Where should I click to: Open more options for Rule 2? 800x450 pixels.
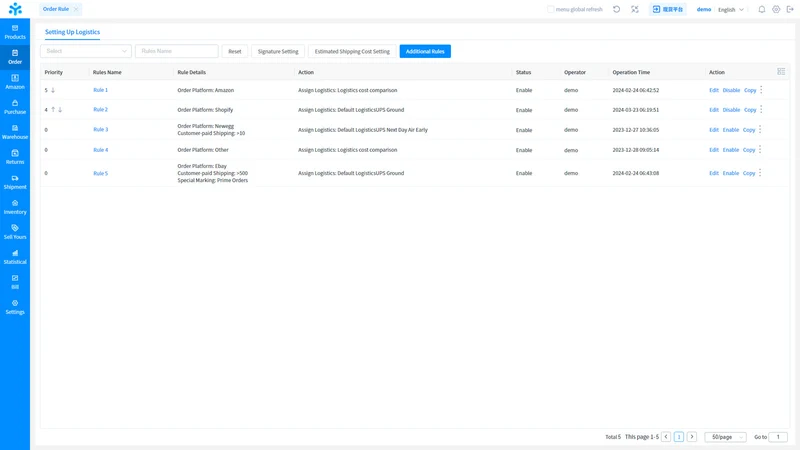pyautogui.click(x=761, y=110)
